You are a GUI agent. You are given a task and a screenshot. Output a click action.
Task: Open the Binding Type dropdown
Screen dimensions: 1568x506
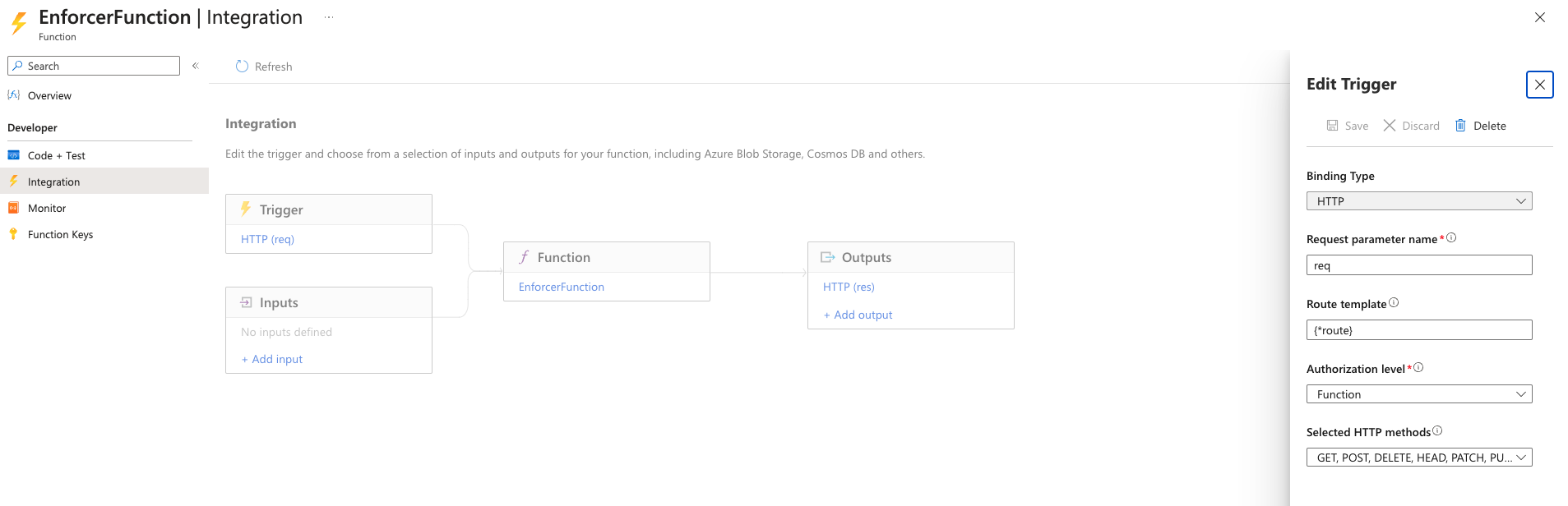1418,201
